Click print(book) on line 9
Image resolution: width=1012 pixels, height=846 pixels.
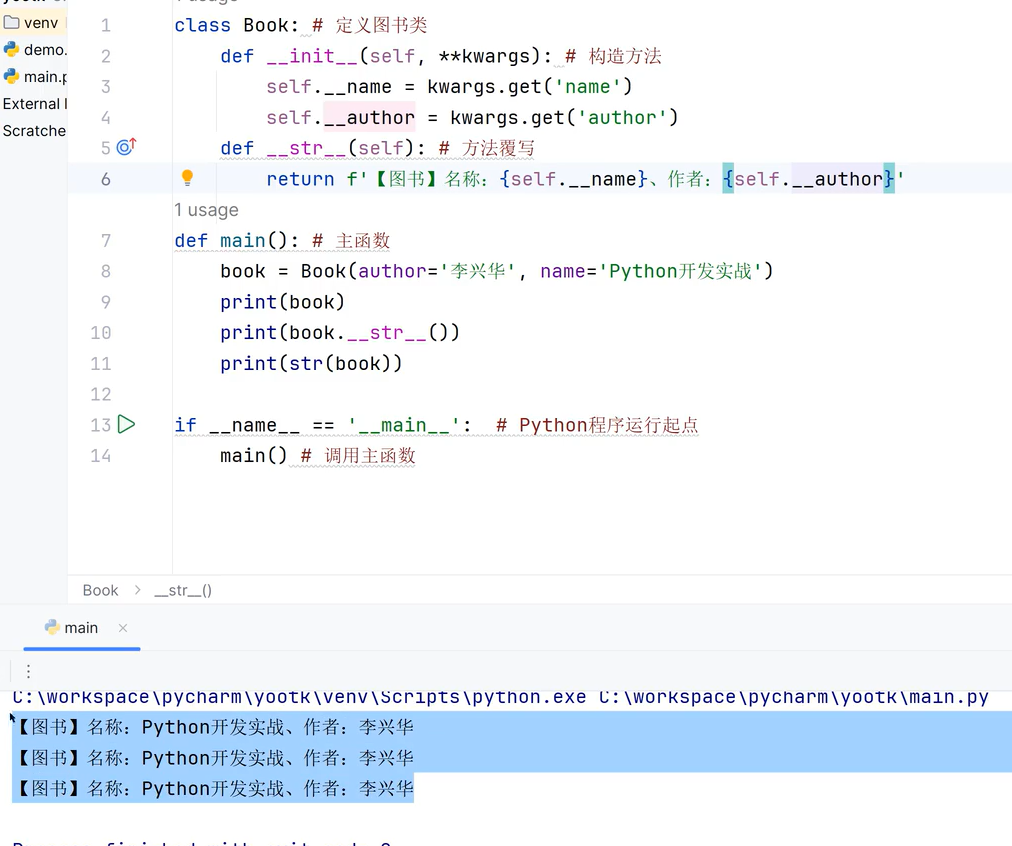point(282,302)
